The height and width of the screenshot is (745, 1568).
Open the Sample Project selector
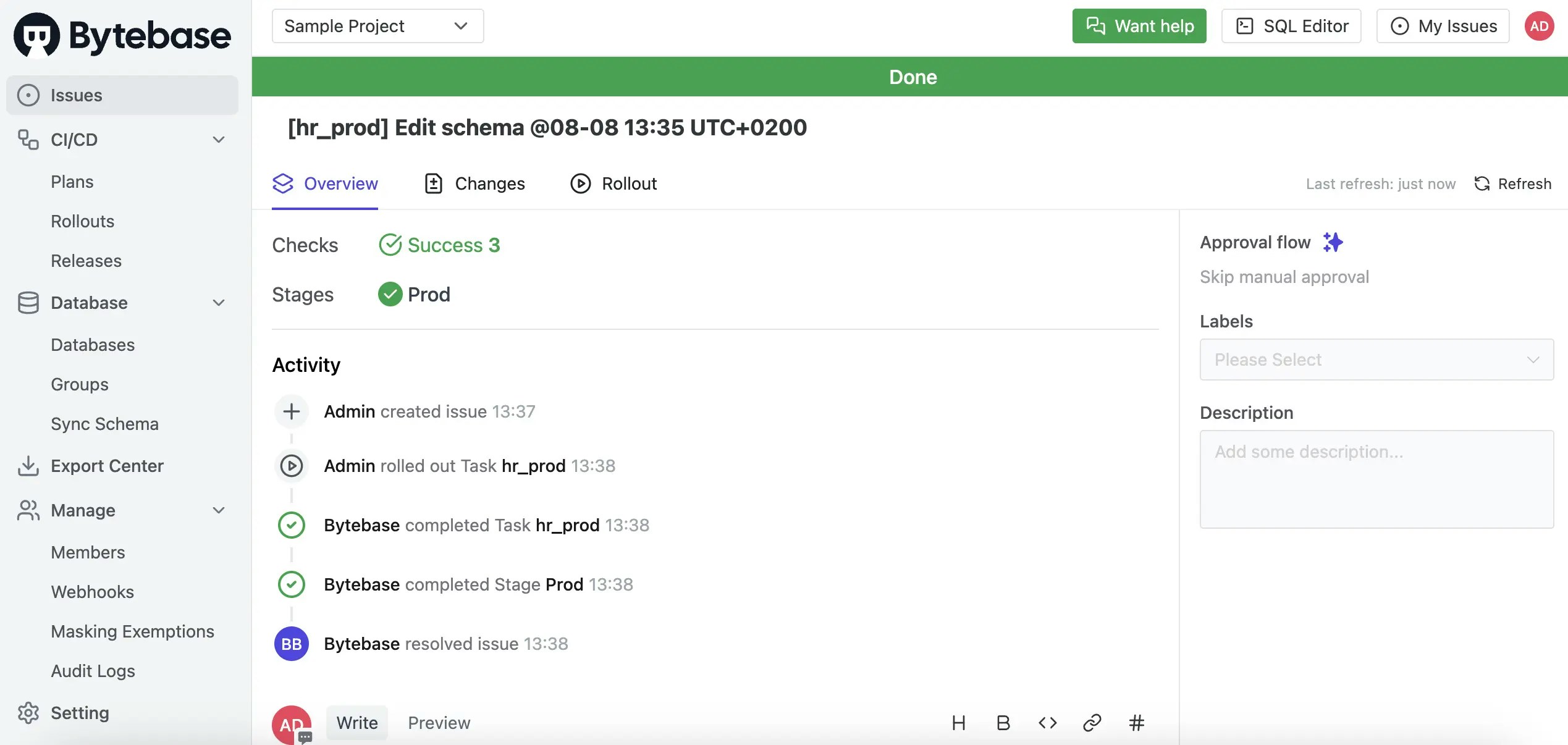(377, 26)
